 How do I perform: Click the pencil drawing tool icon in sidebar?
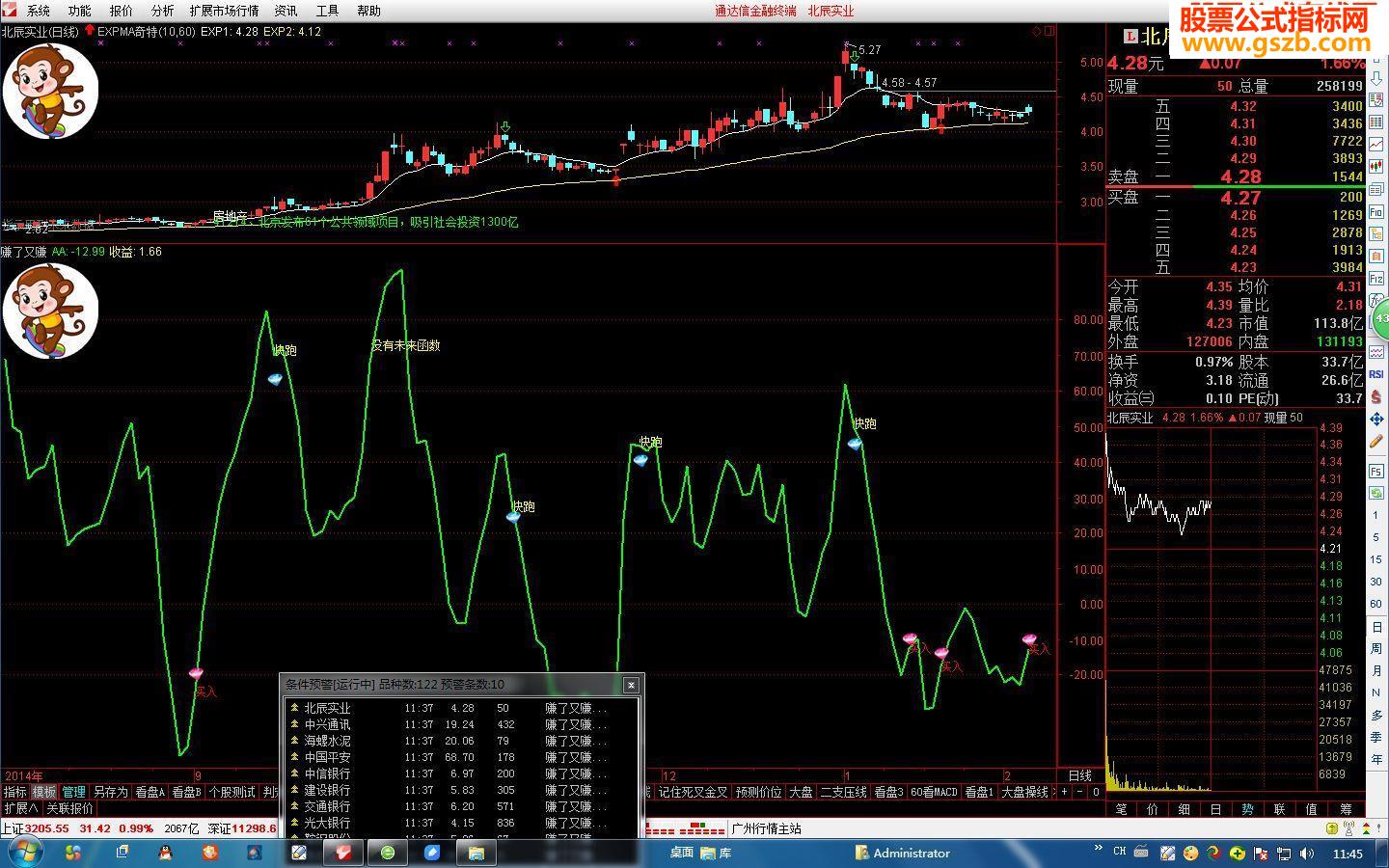coord(1376,443)
